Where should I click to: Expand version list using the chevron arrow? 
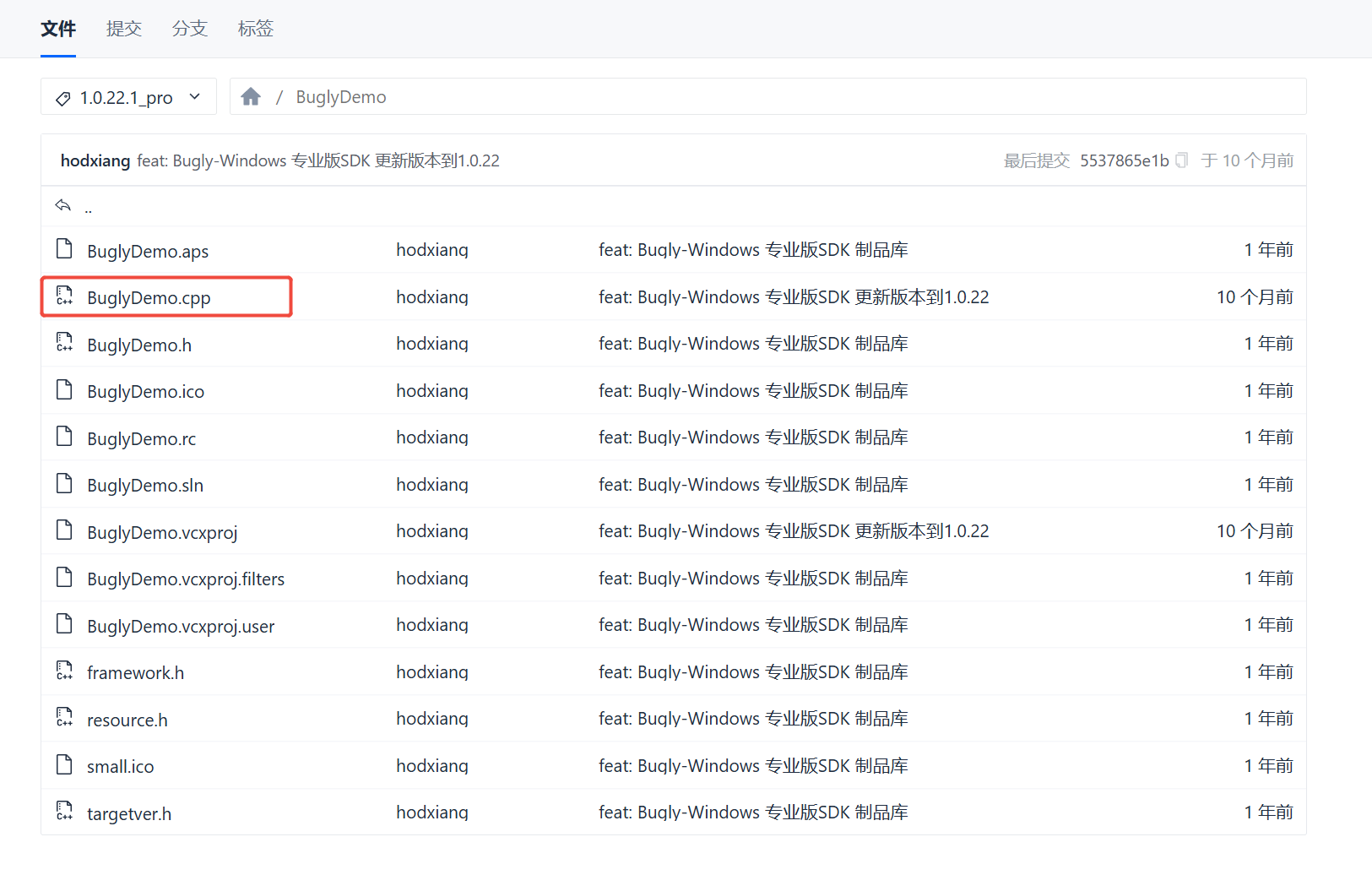[x=195, y=97]
